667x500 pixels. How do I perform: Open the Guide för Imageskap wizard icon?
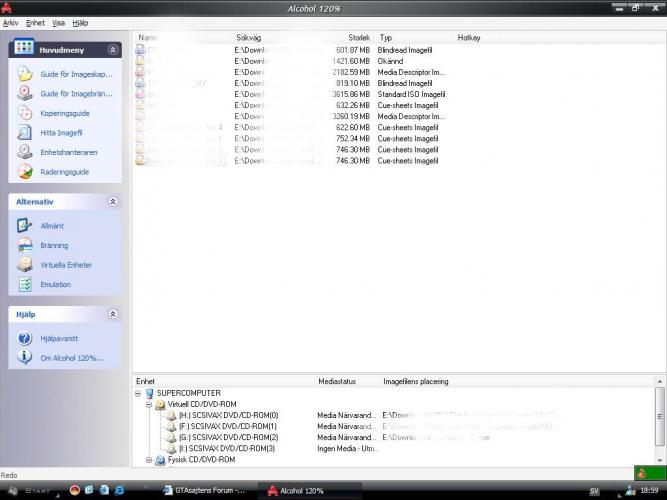[x=25, y=74]
